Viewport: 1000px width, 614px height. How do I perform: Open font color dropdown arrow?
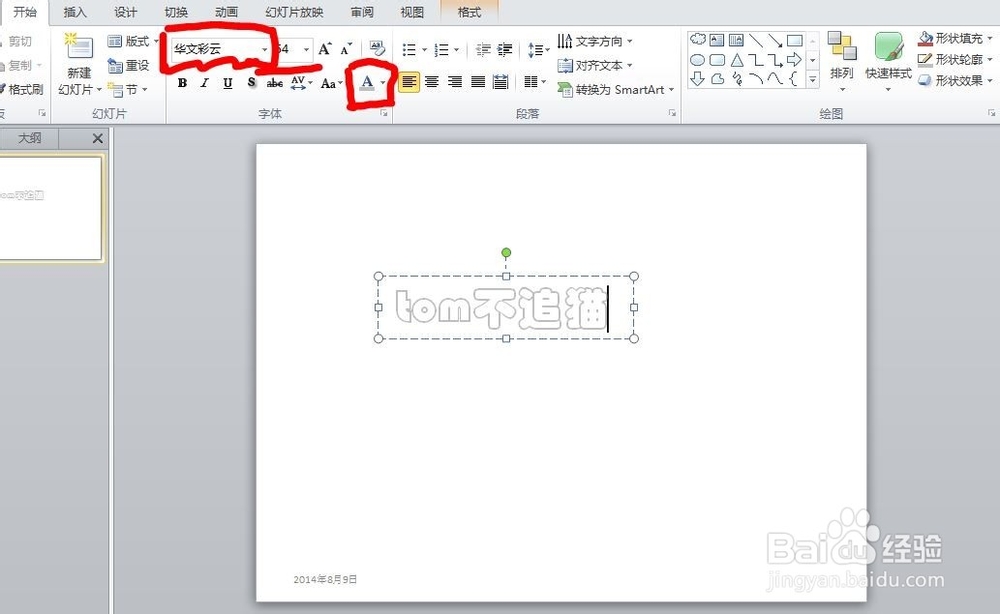383,83
